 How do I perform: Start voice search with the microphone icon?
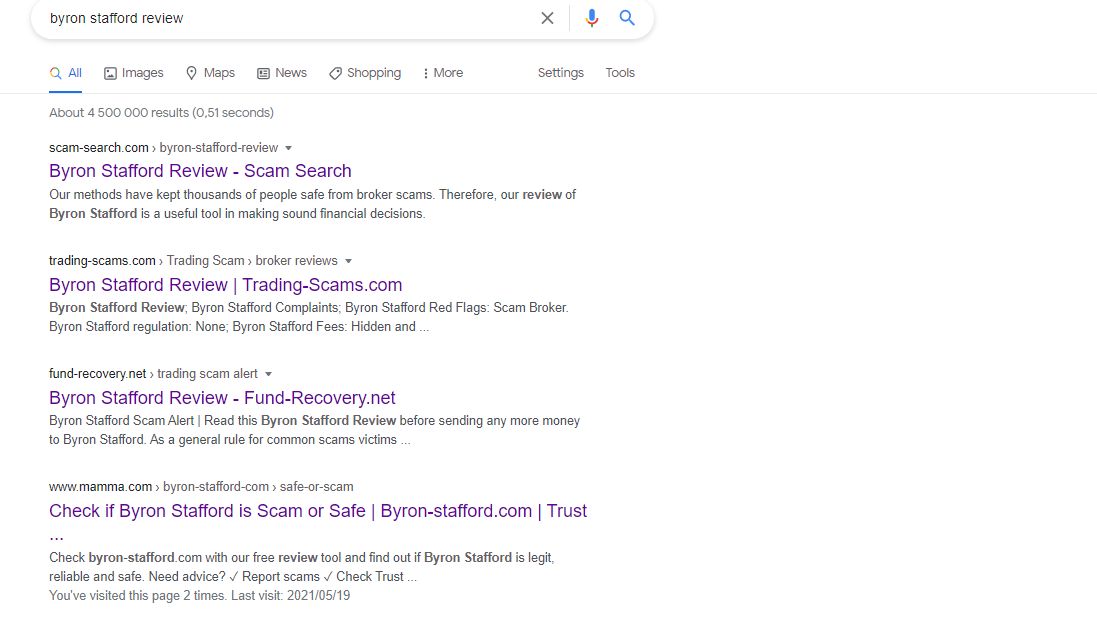pos(591,18)
